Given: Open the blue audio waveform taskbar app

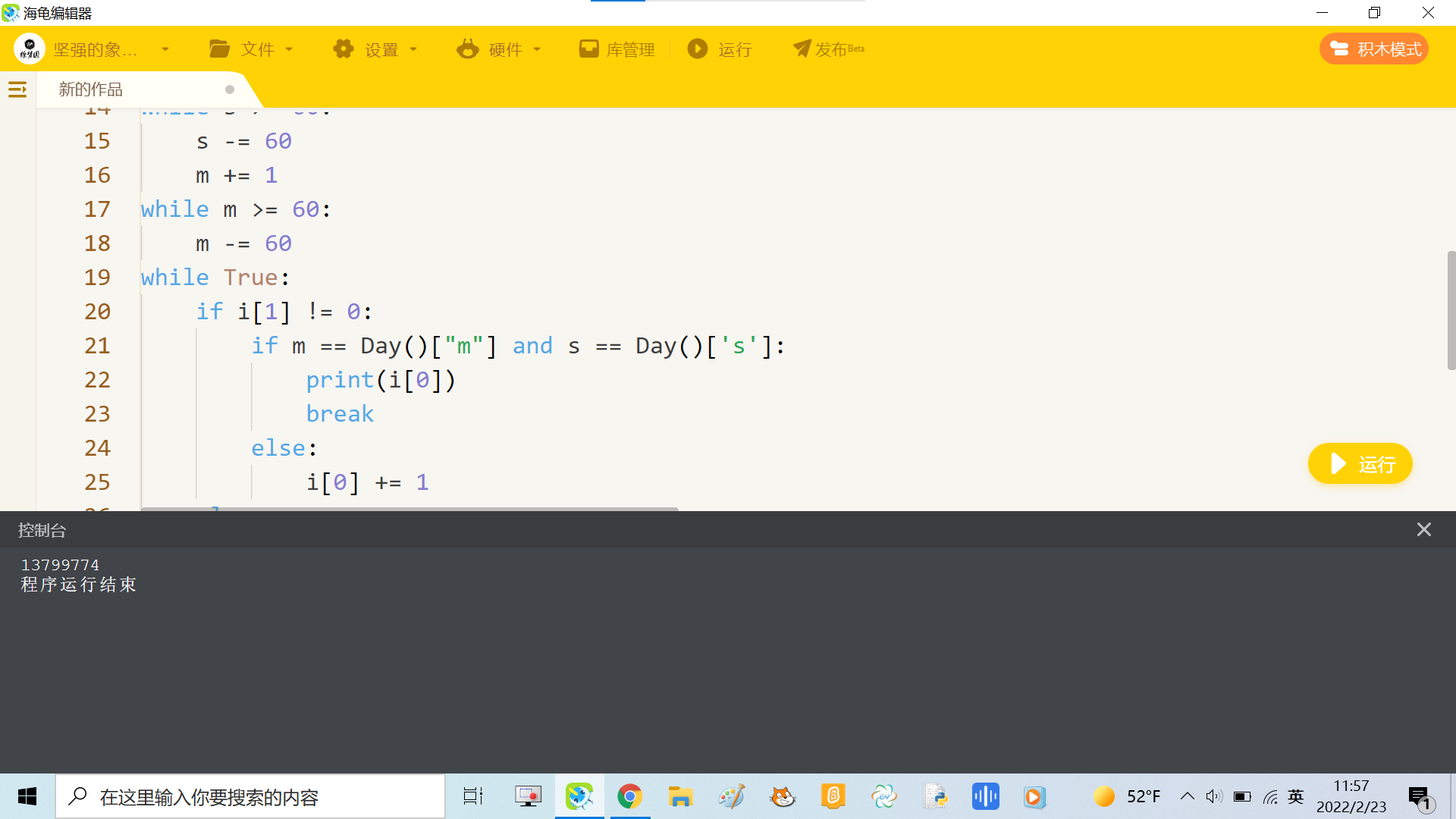Looking at the screenshot, I should click(x=986, y=796).
